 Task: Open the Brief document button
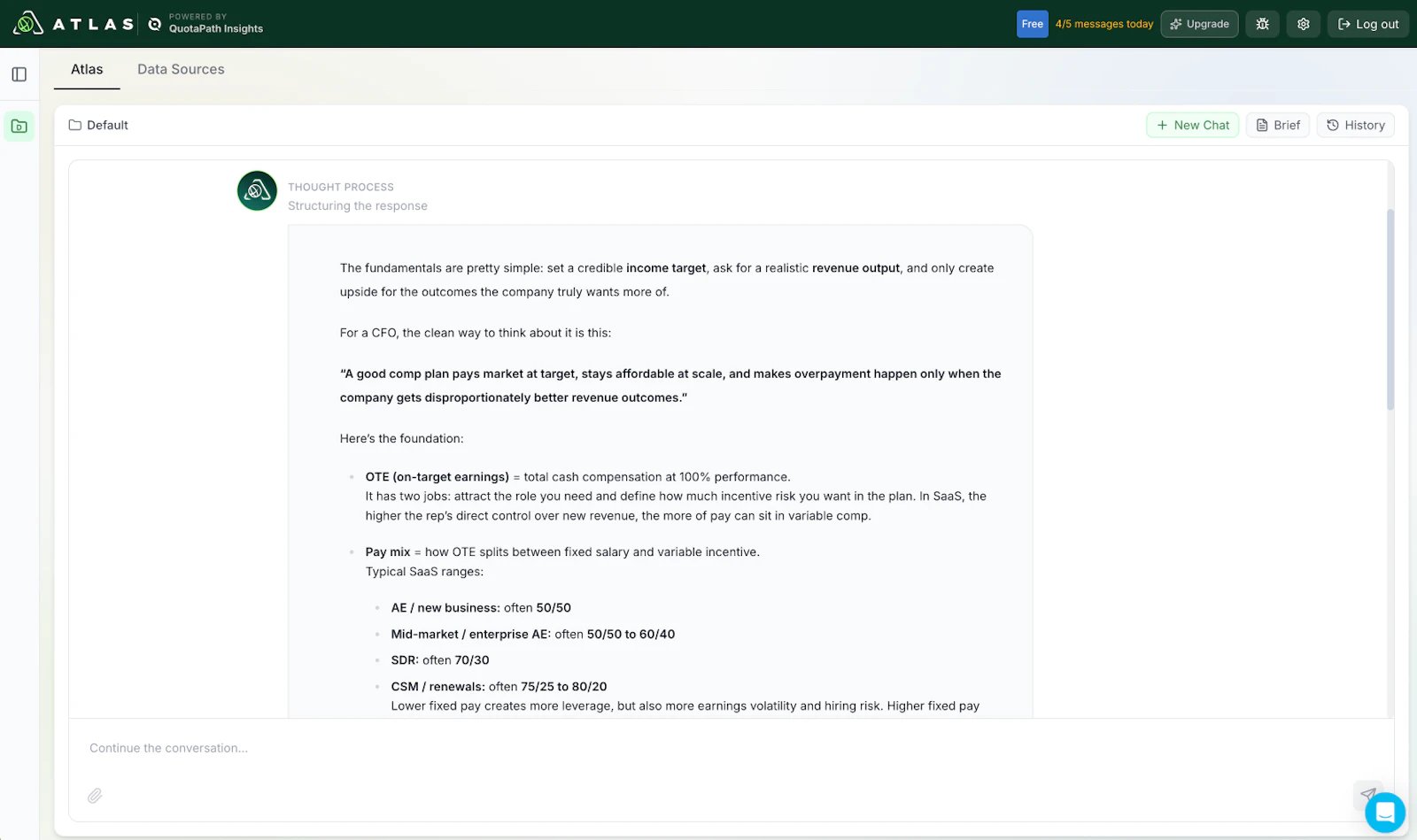1277,125
